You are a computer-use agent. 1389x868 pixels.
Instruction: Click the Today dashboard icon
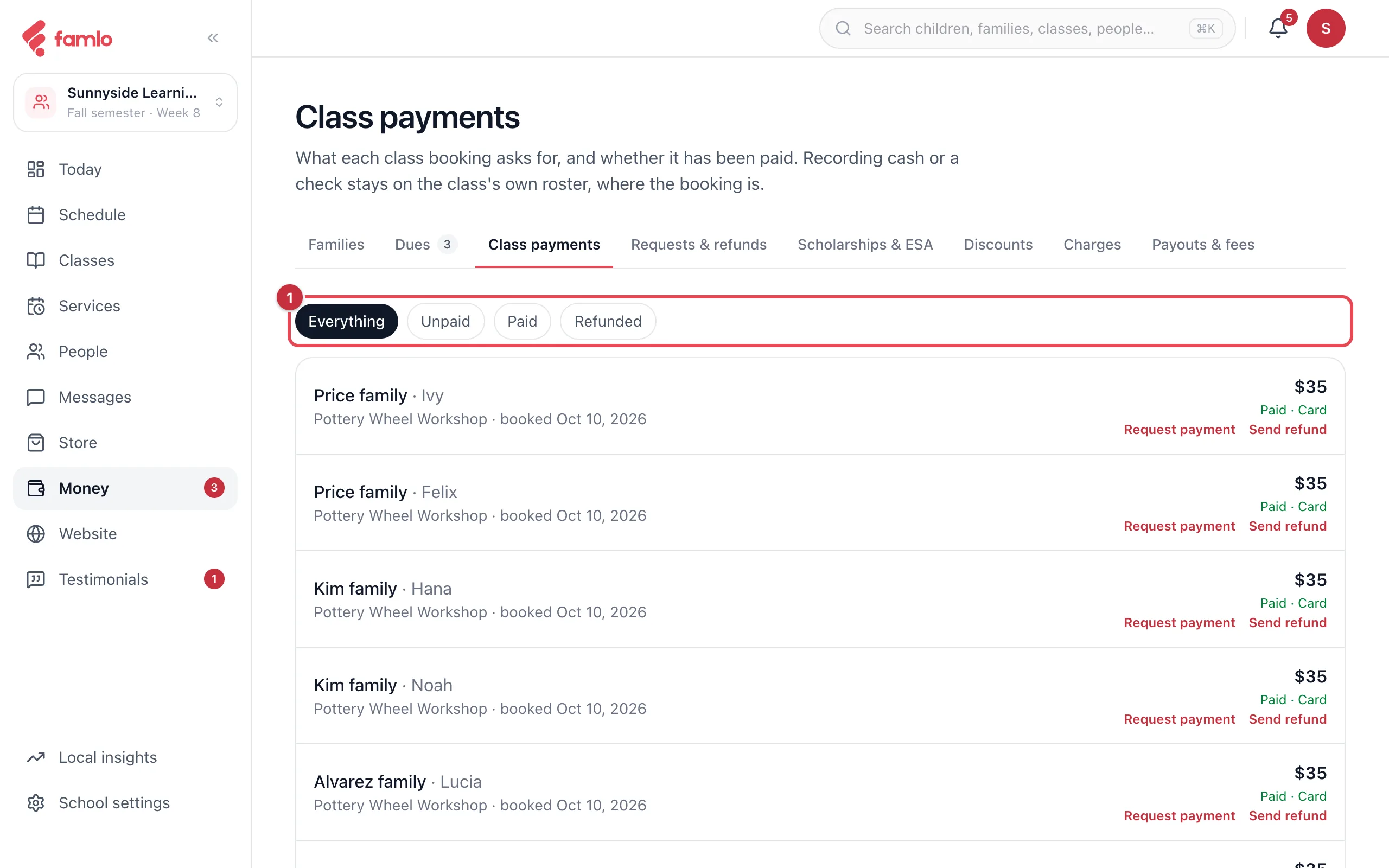pyautogui.click(x=36, y=169)
